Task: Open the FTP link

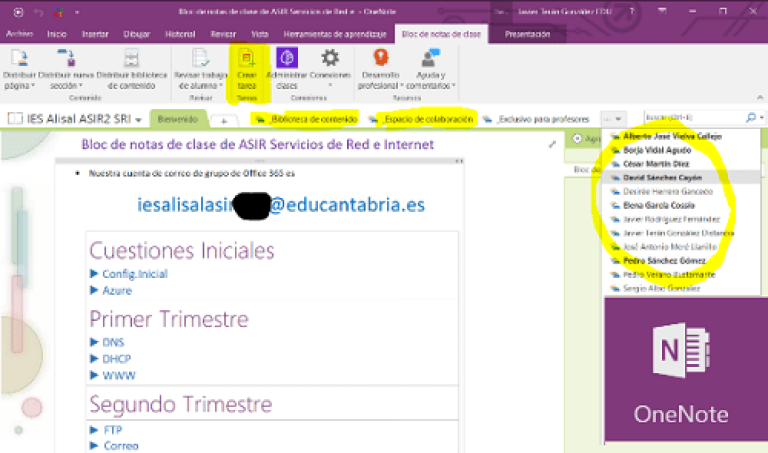Action: [113, 430]
